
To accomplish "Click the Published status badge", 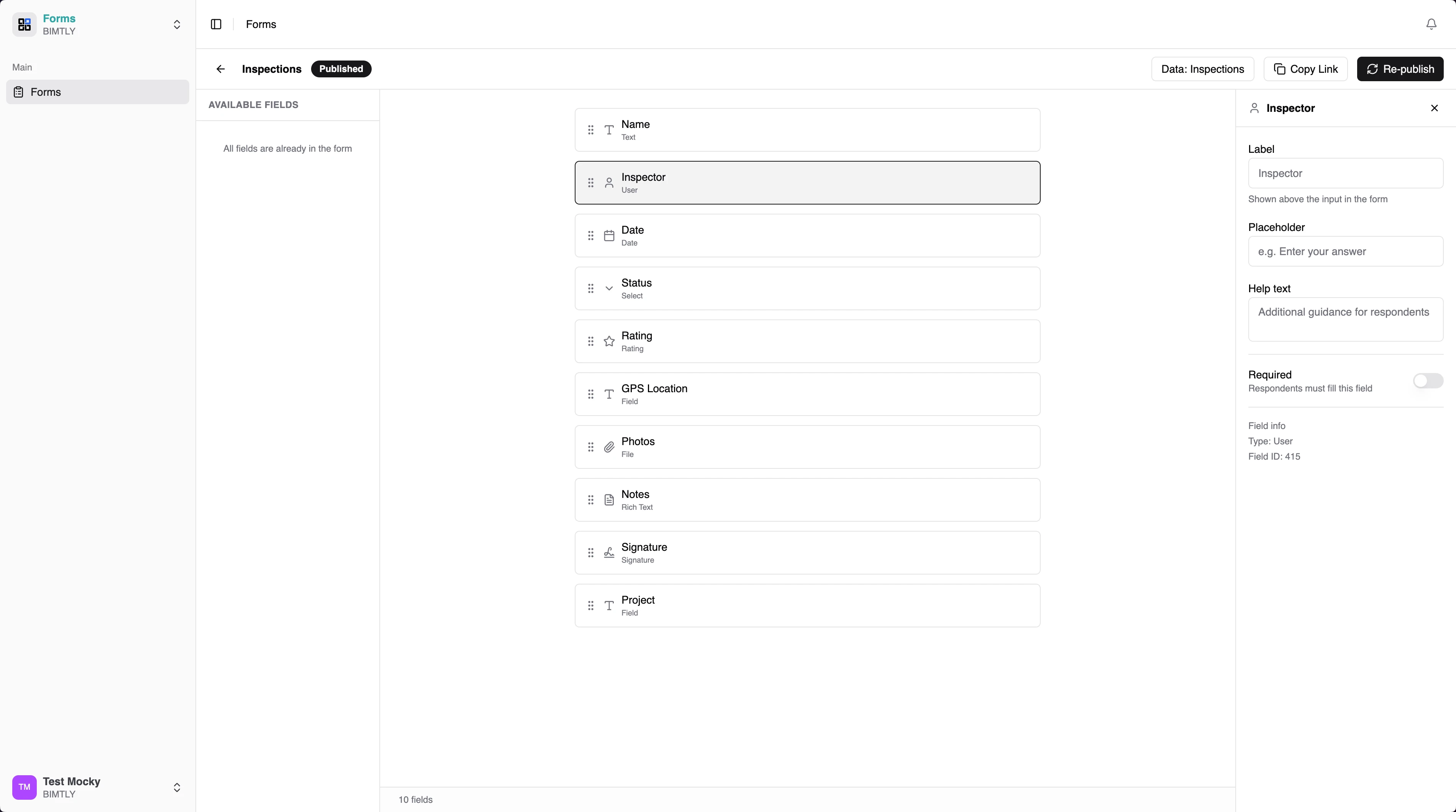I will [341, 69].
